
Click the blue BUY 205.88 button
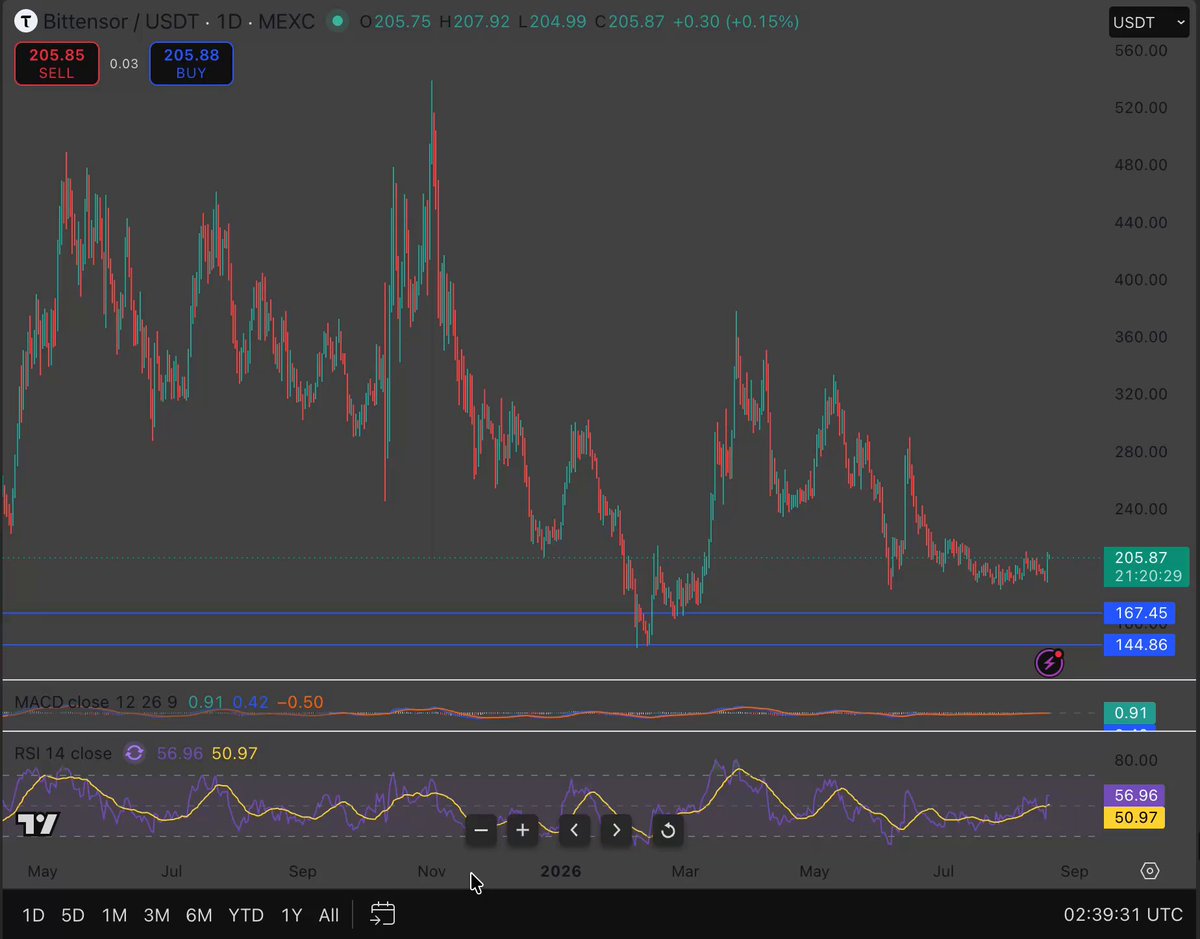tap(191, 64)
